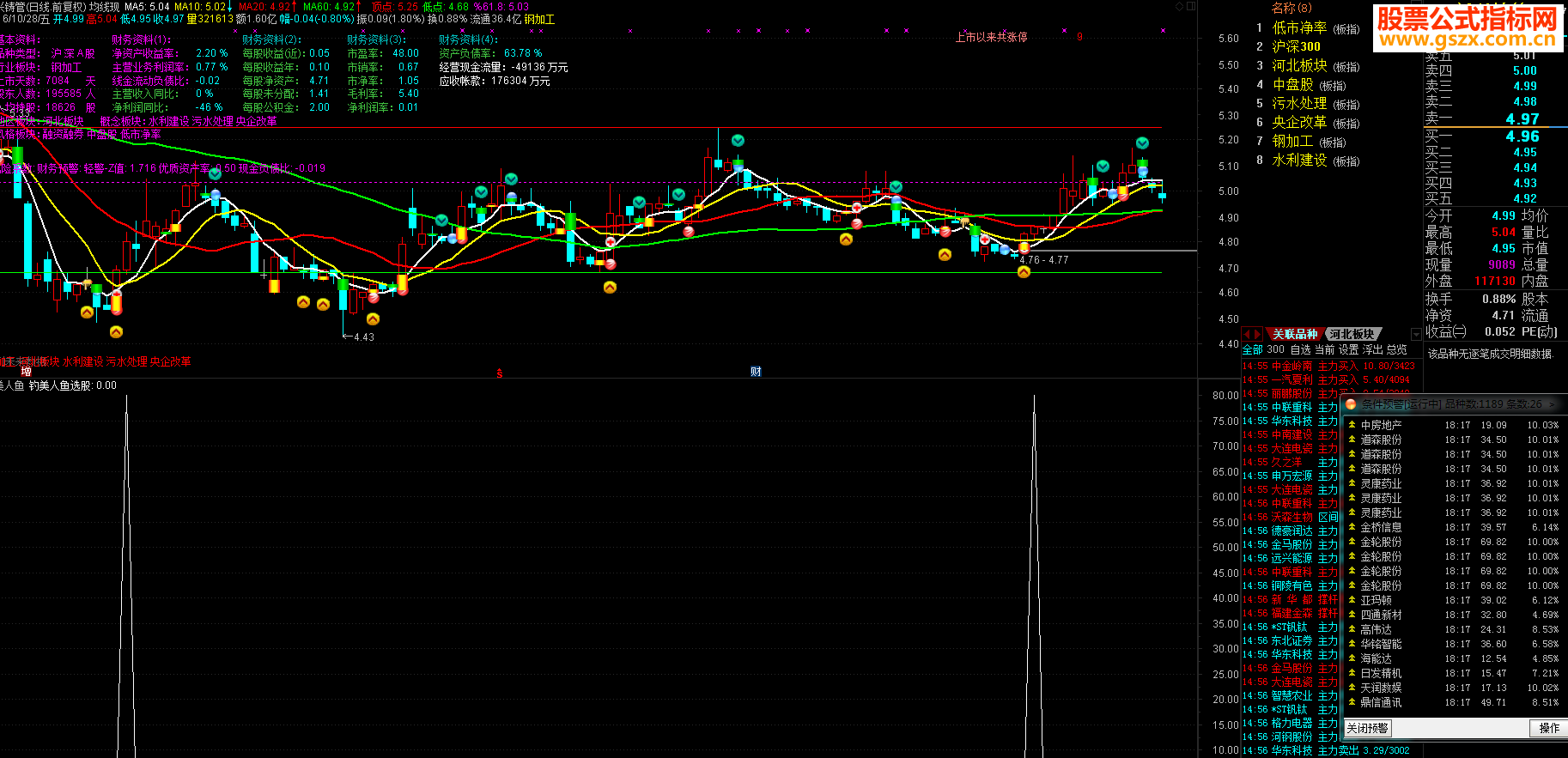Select the 全部 filter
The height and width of the screenshot is (758, 1568).
(1252, 349)
